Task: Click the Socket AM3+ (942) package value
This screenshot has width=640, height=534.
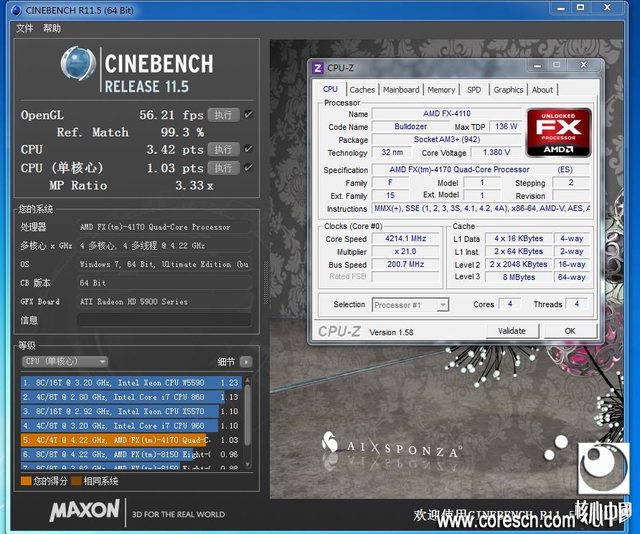Action: (447, 139)
